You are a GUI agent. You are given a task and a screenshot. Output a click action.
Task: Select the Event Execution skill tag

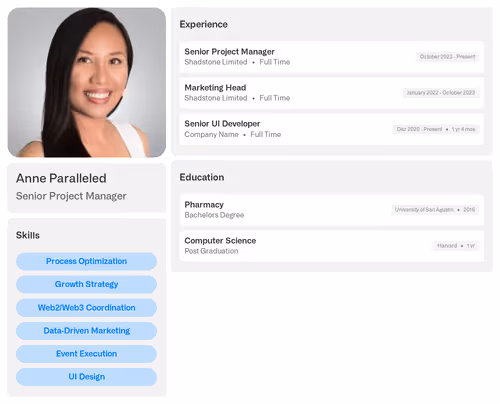(86, 354)
